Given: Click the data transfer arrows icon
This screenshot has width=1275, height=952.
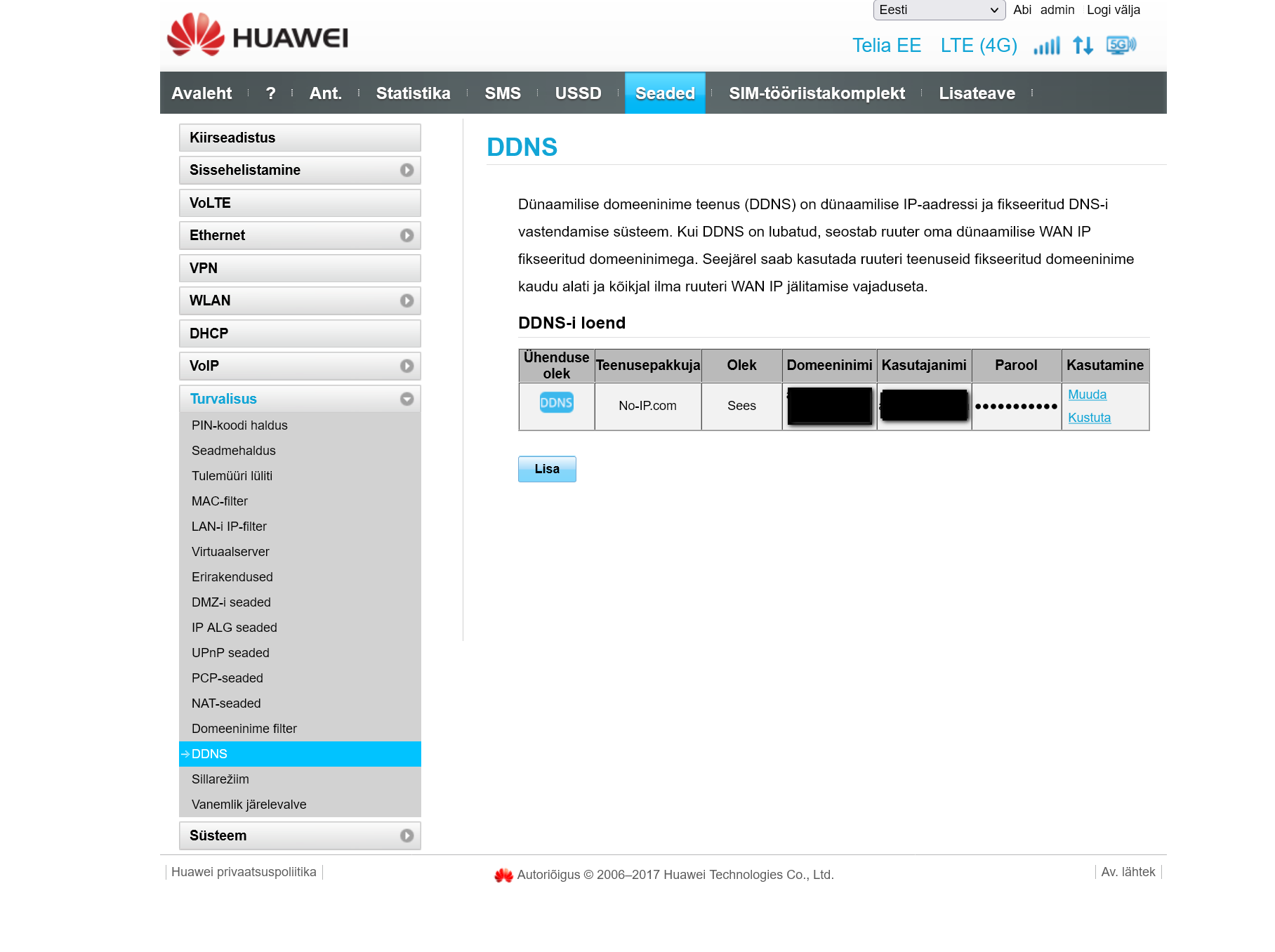Looking at the screenshot, I should [x=1083, y=46].
